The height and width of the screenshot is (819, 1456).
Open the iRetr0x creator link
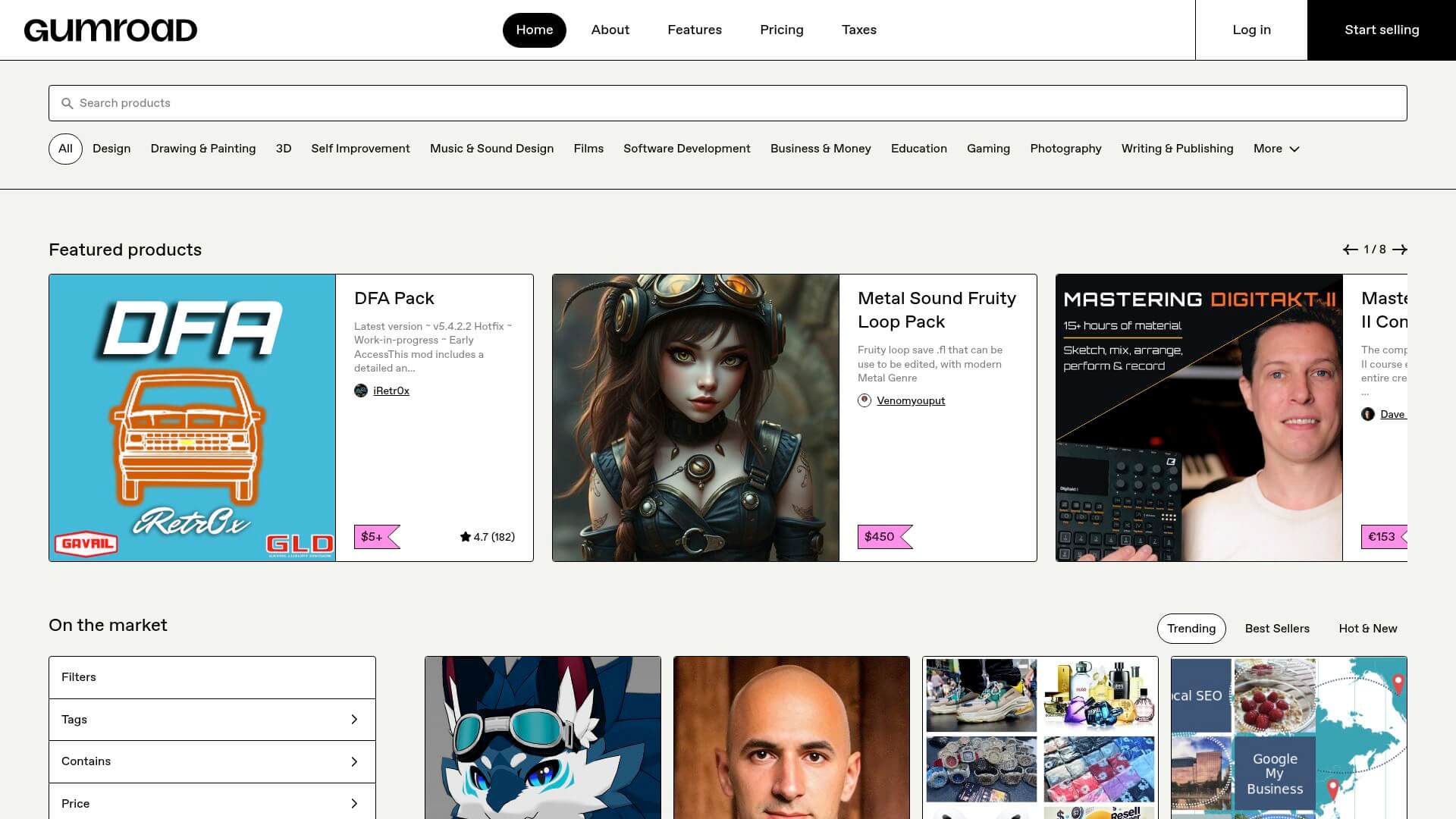coord(391,391)
